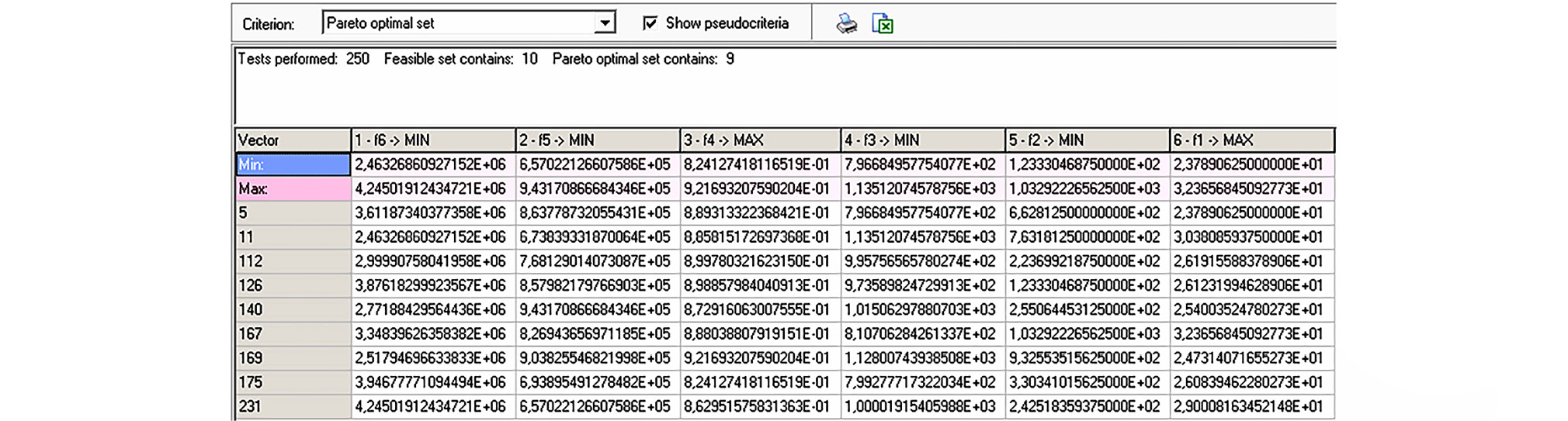Click the Pareto optimal set combo box

(458, 23)
